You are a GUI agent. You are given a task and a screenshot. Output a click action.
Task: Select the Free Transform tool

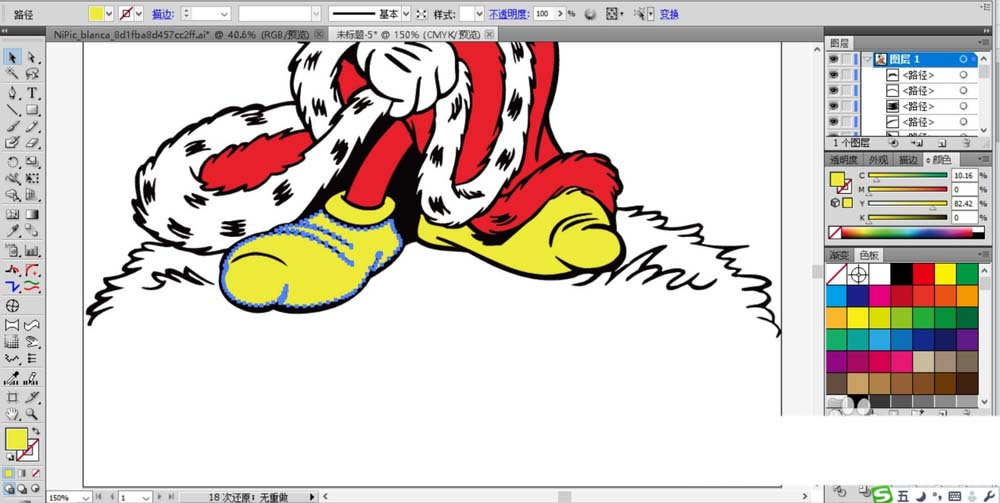[32, 179]
